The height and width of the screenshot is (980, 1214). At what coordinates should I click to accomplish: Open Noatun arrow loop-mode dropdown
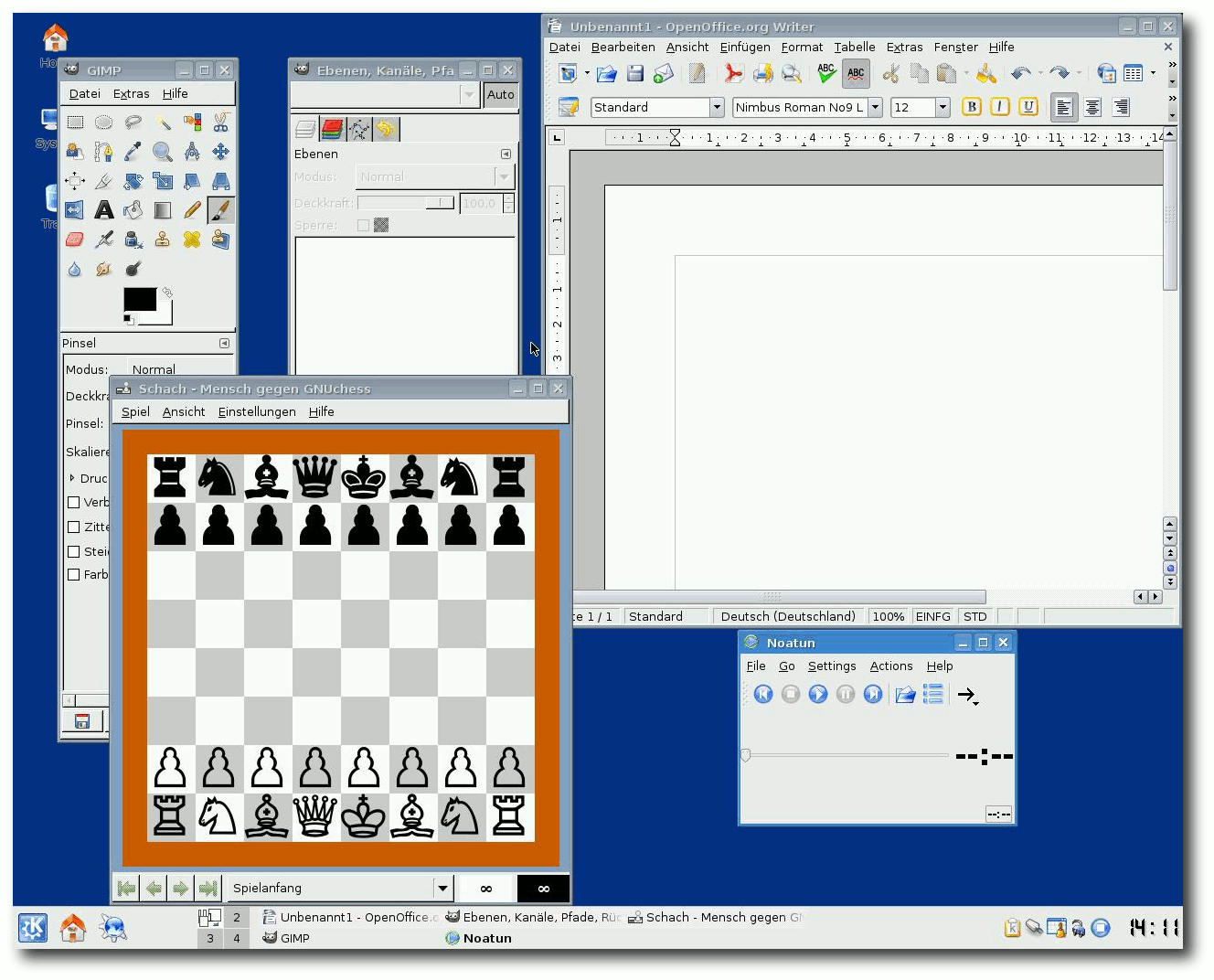[x=967, y=696]
